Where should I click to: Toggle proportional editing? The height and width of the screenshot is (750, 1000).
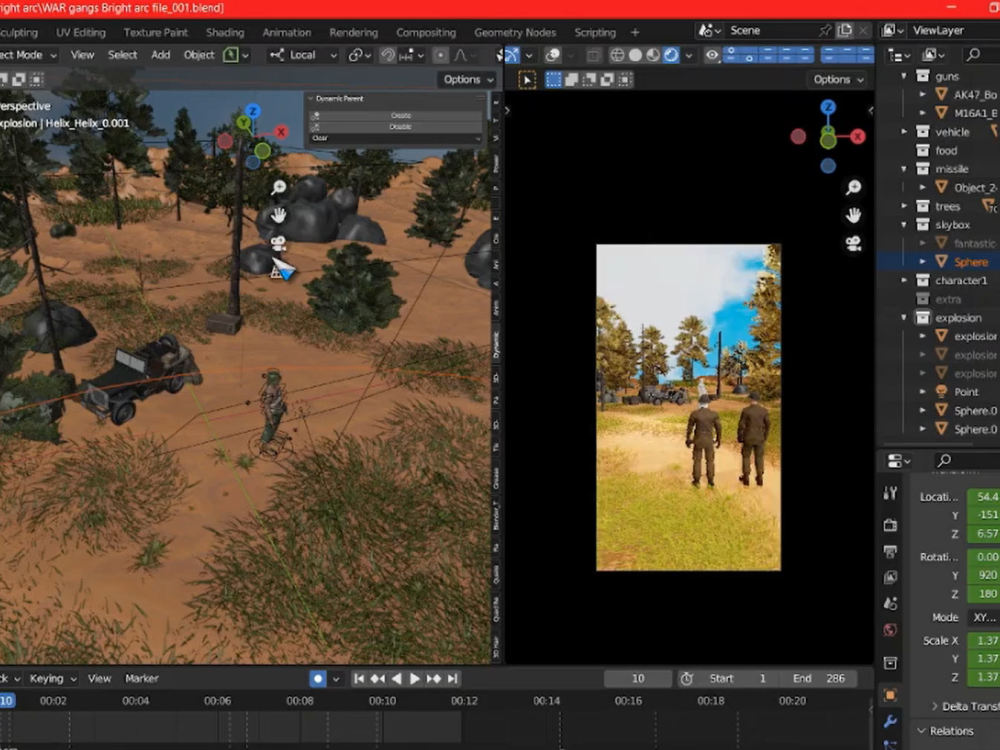pyautogui.click(x=440, y=55)
